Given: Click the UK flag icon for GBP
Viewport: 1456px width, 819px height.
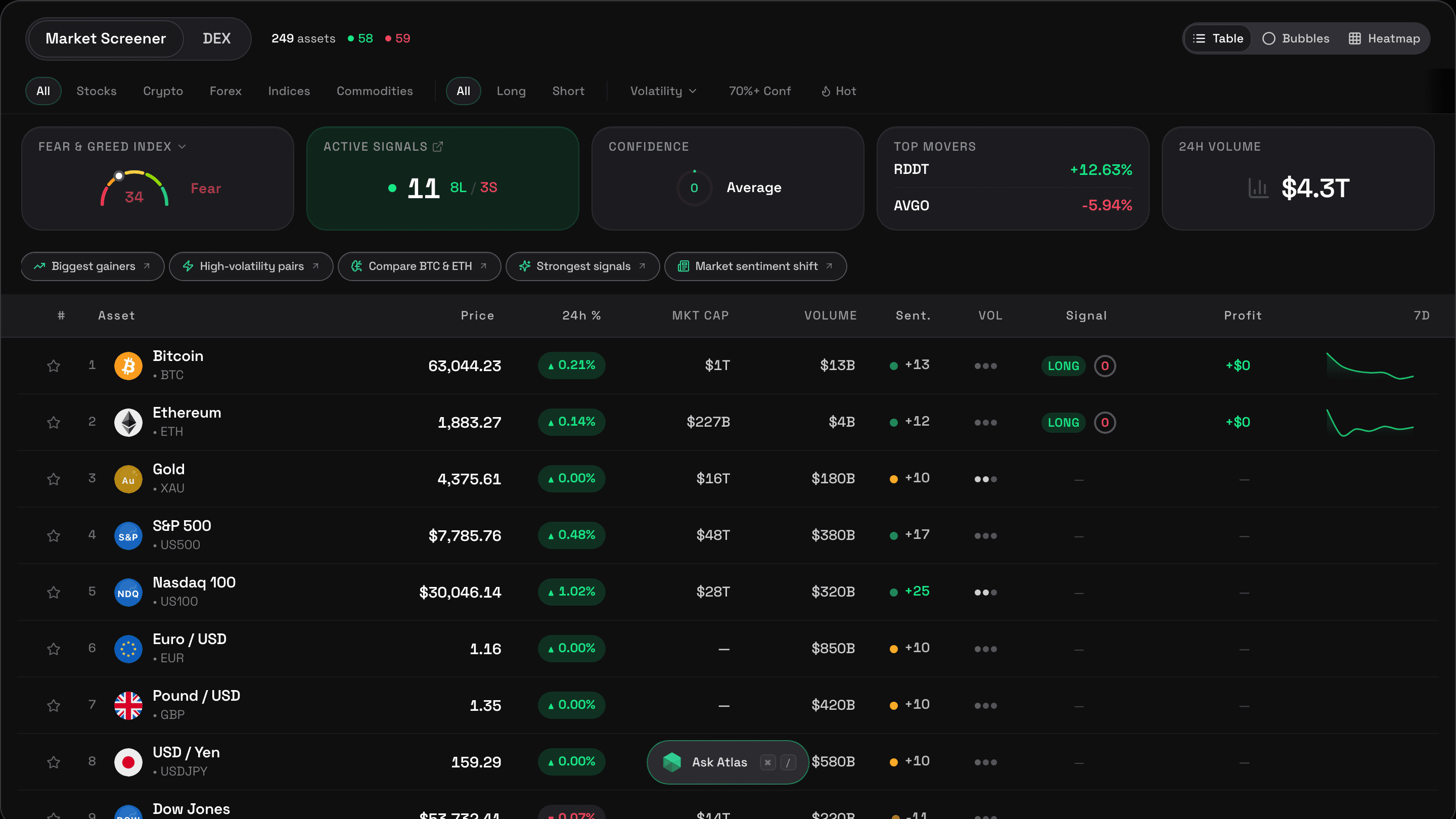Looking at the screenshot, I should (x=128, y=705).
